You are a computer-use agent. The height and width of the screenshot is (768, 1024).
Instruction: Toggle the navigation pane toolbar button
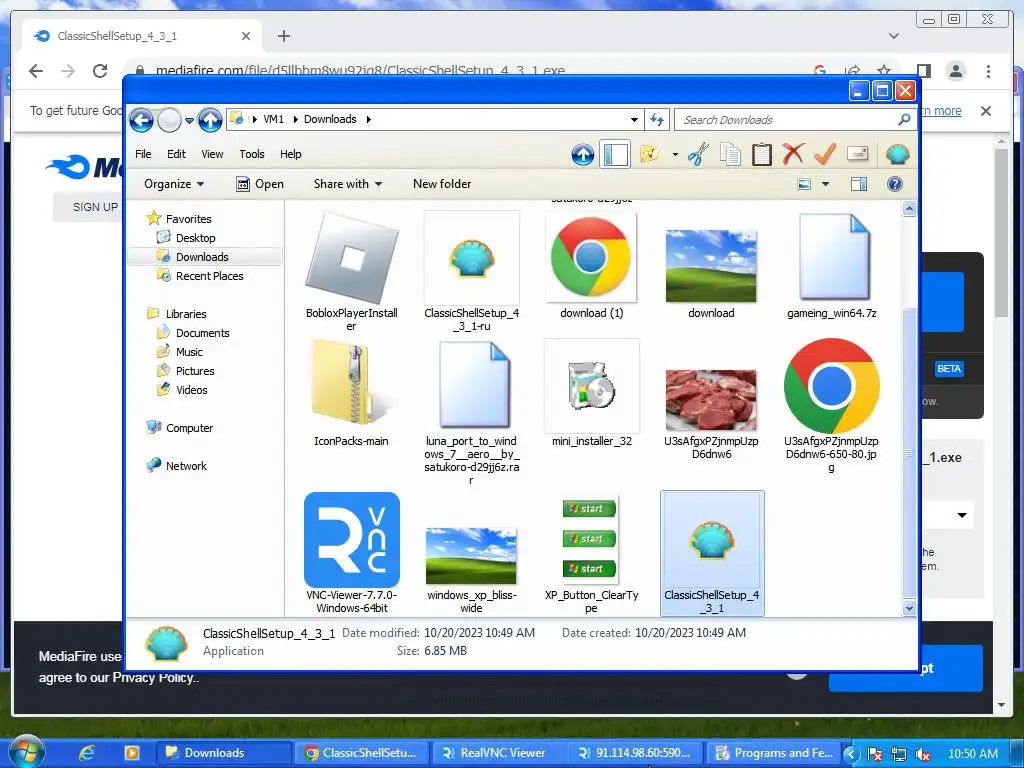[x=615, y=155]
